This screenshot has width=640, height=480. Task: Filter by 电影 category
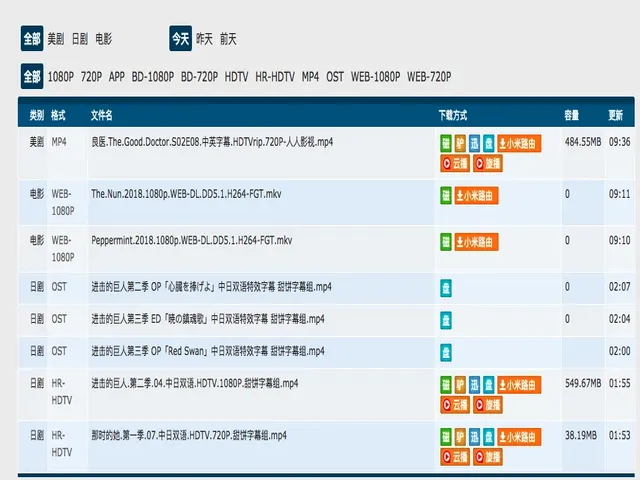[104, 39]
